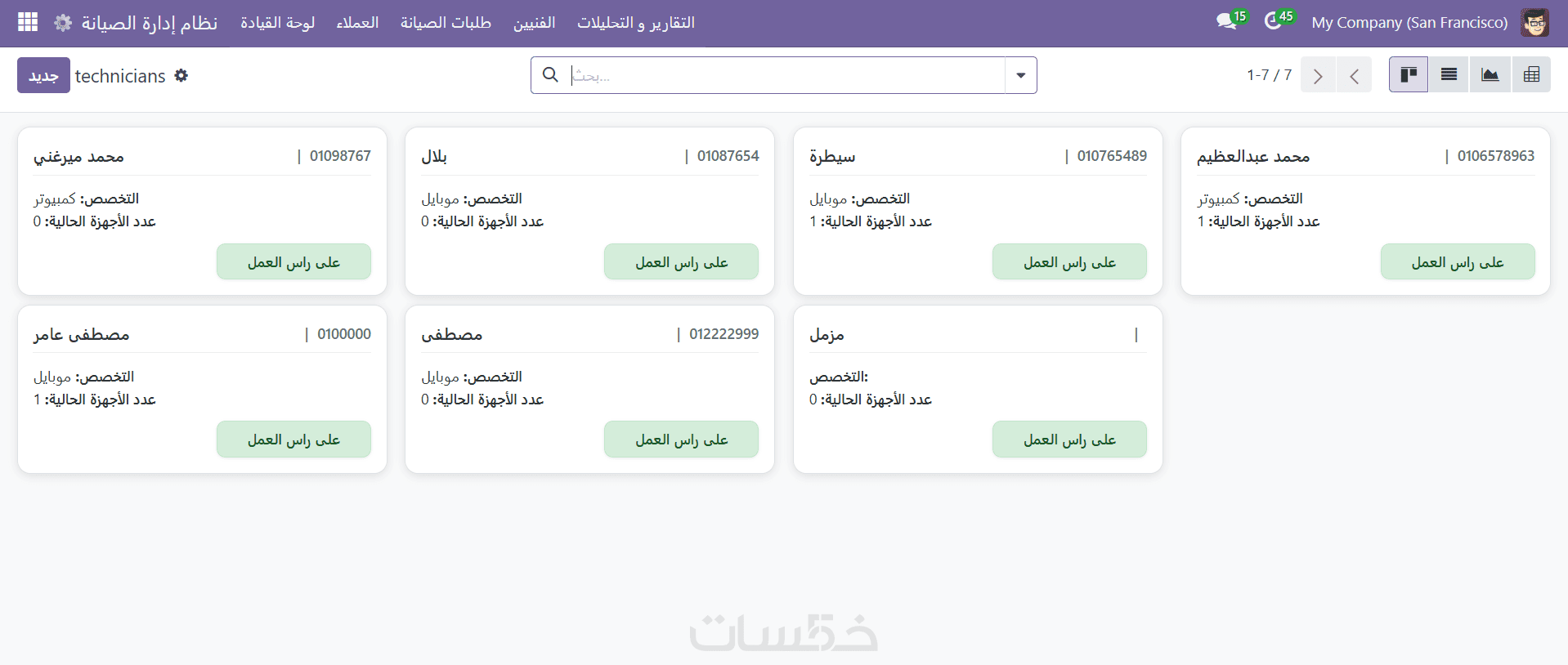Click phone number 012222999
1568x665 pixels.
[x=724, y=334]
